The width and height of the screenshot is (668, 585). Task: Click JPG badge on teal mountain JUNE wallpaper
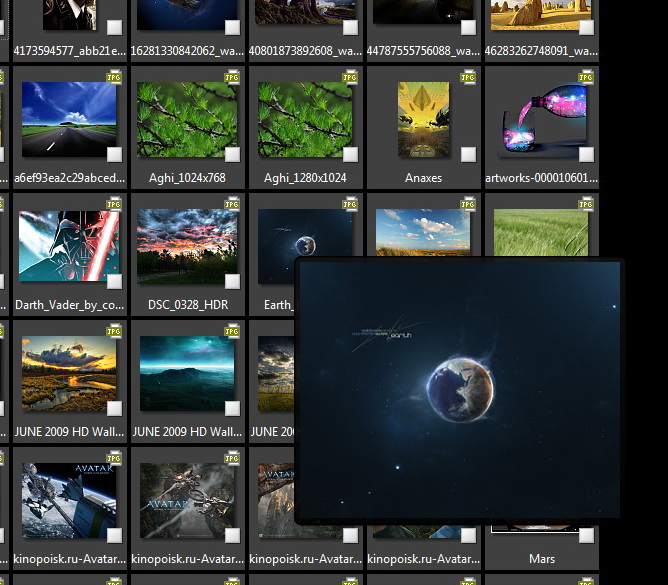click(x=232, y=331)
